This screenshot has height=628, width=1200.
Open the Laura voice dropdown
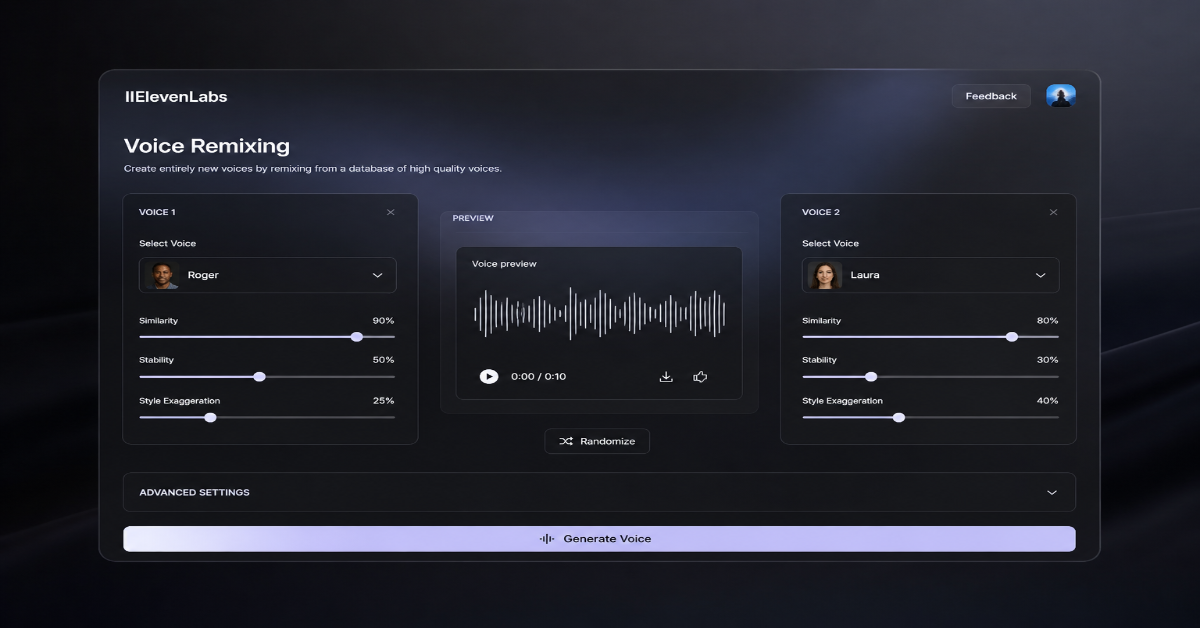pos(930,275)
